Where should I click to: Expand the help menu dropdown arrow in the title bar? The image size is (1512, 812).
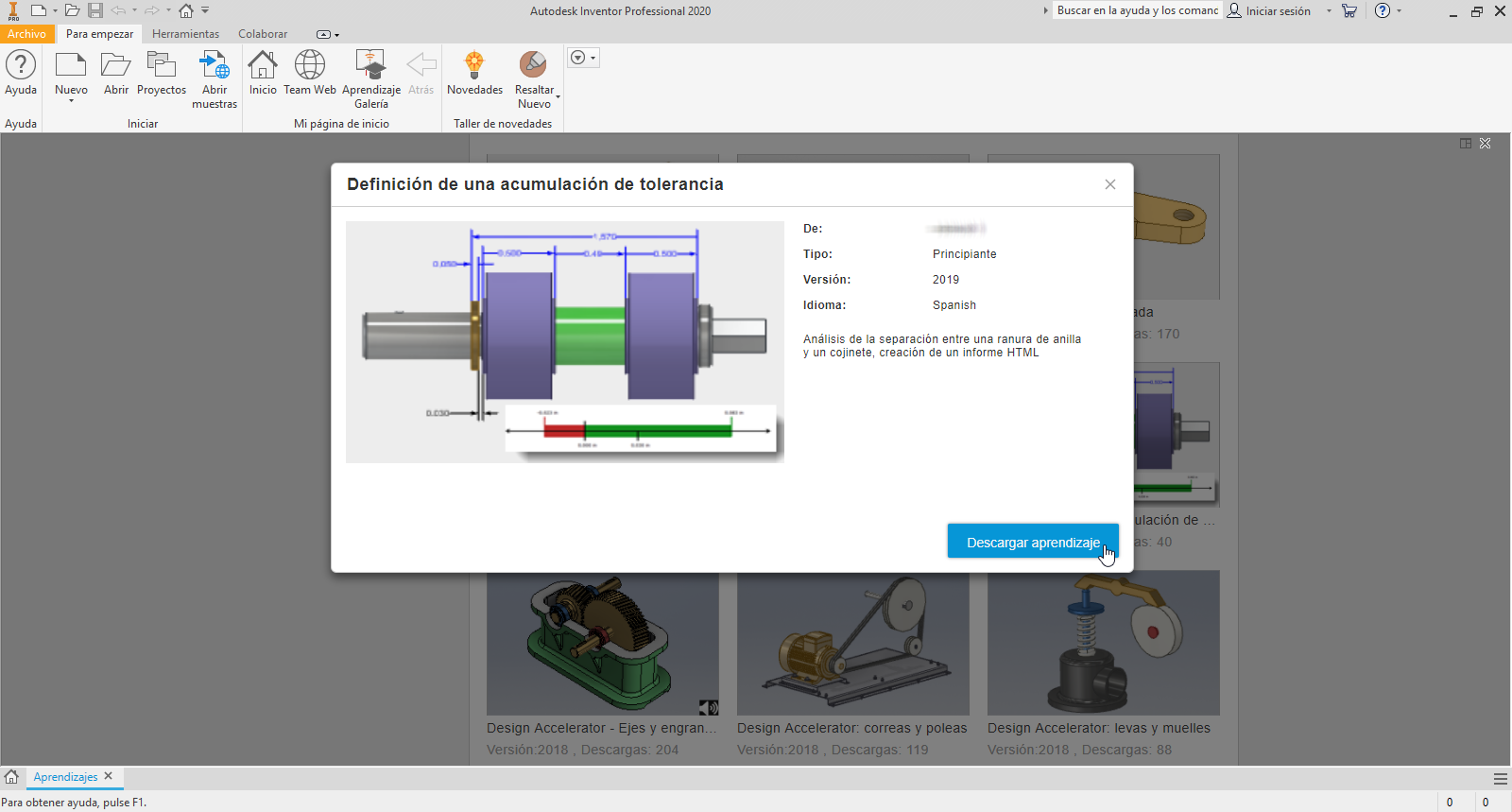(x=1400, y=11)
